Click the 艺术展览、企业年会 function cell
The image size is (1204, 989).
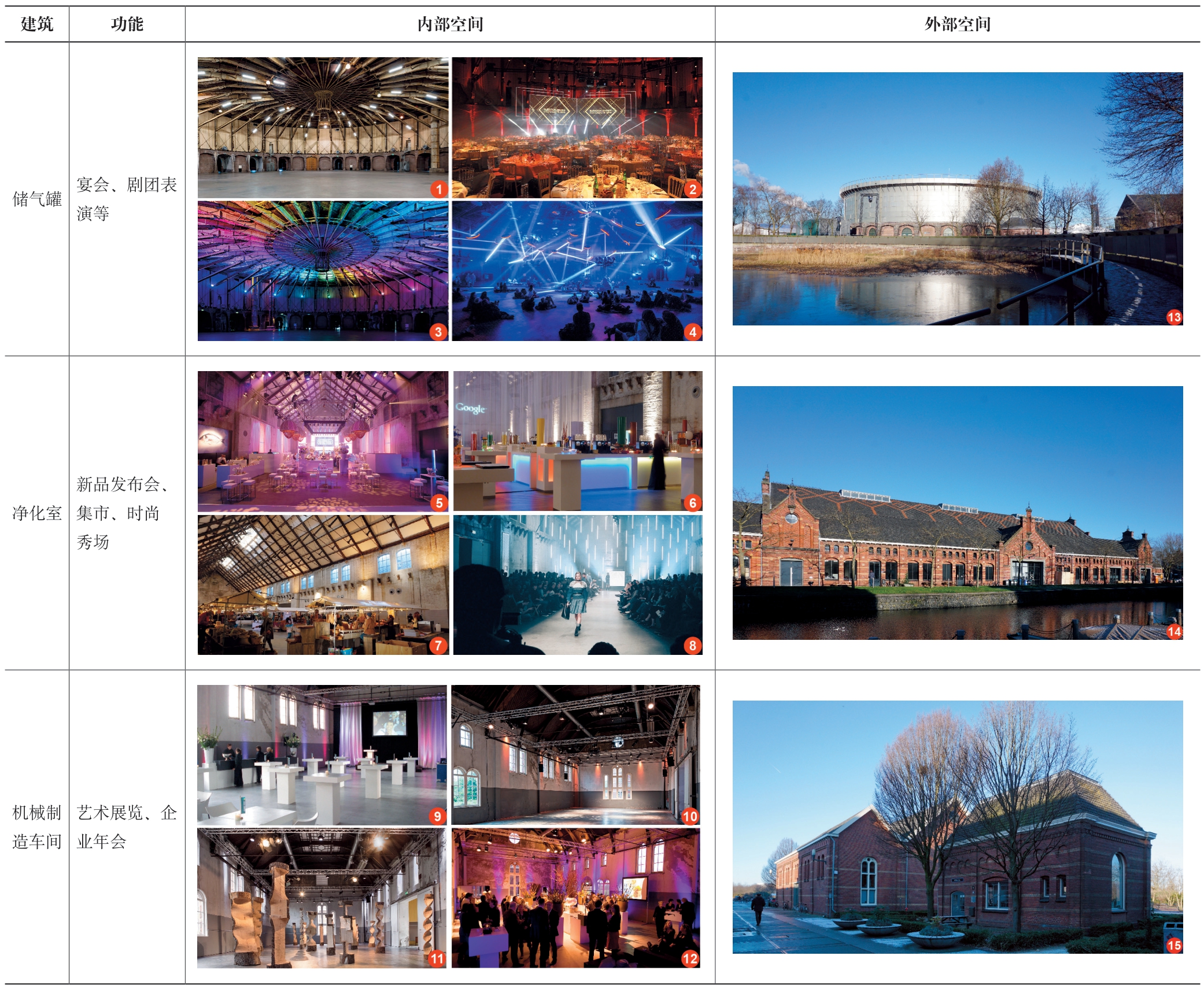[x=127, y=827]
